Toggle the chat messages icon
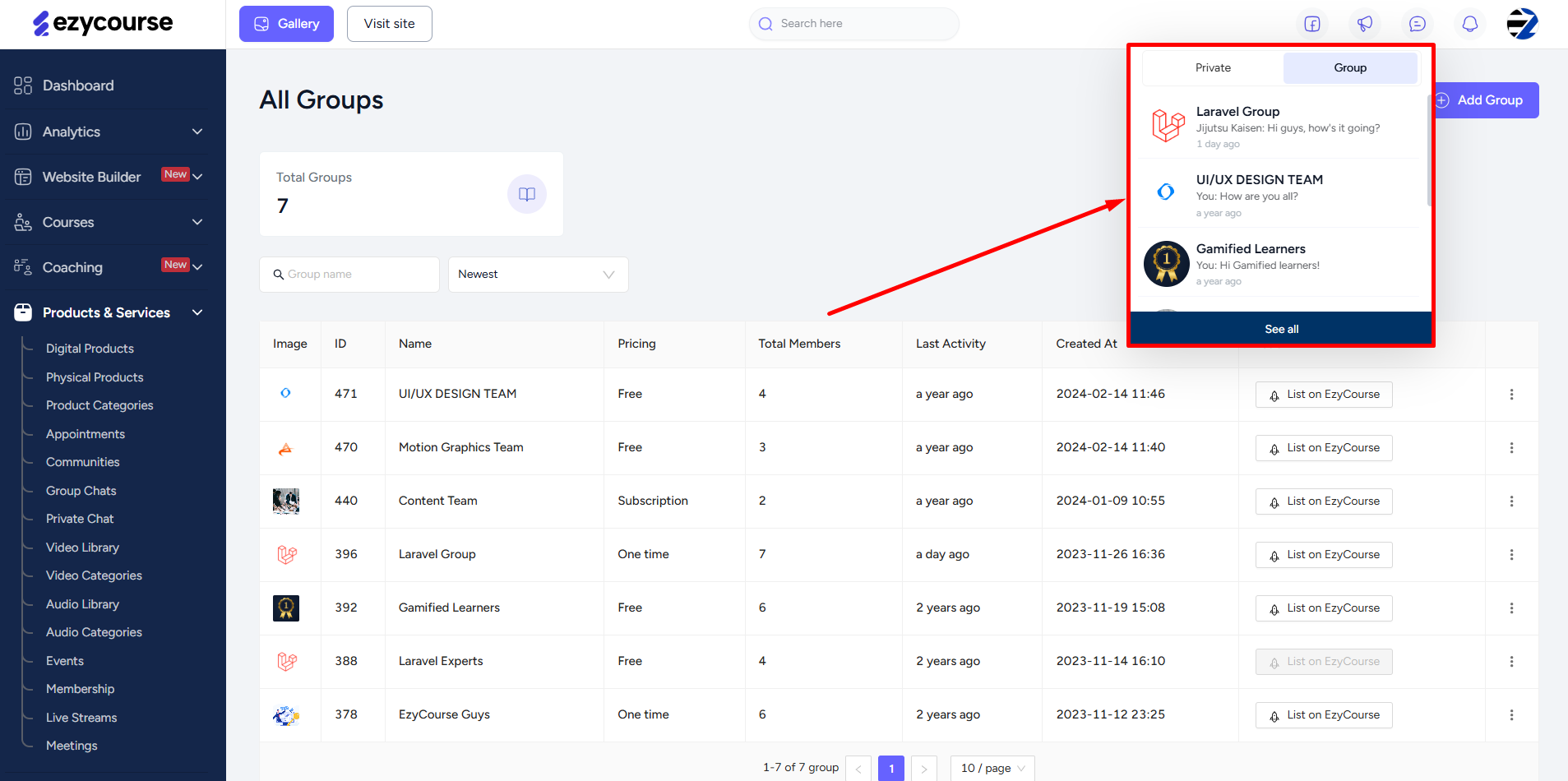1568x781 pixels. coord(1418,24)
